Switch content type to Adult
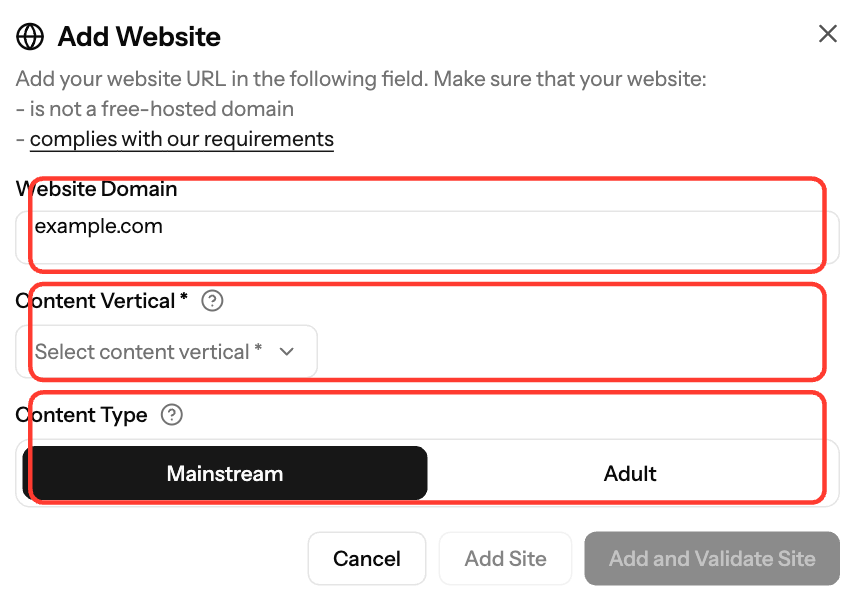Screen dimensions: 855x607 click(x=630, y=473)
